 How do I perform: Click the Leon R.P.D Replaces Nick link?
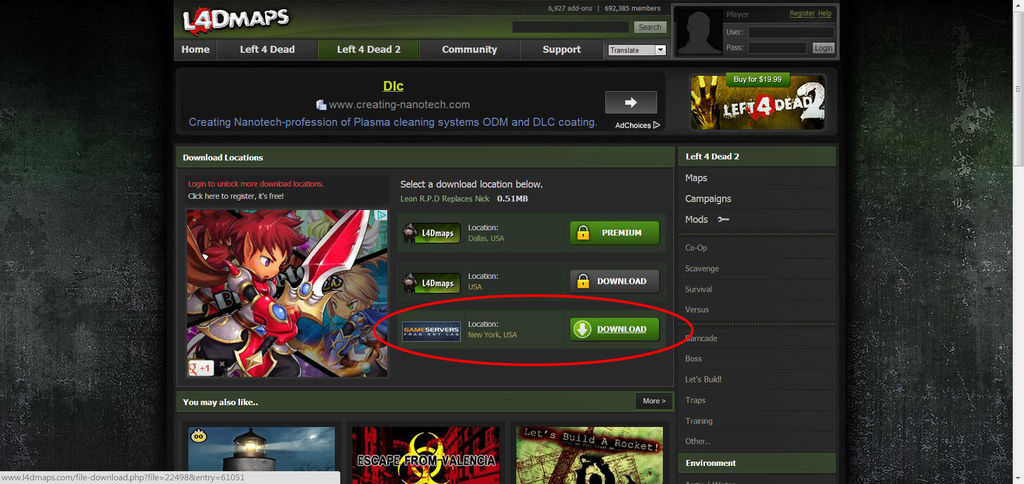click(445, 199)
